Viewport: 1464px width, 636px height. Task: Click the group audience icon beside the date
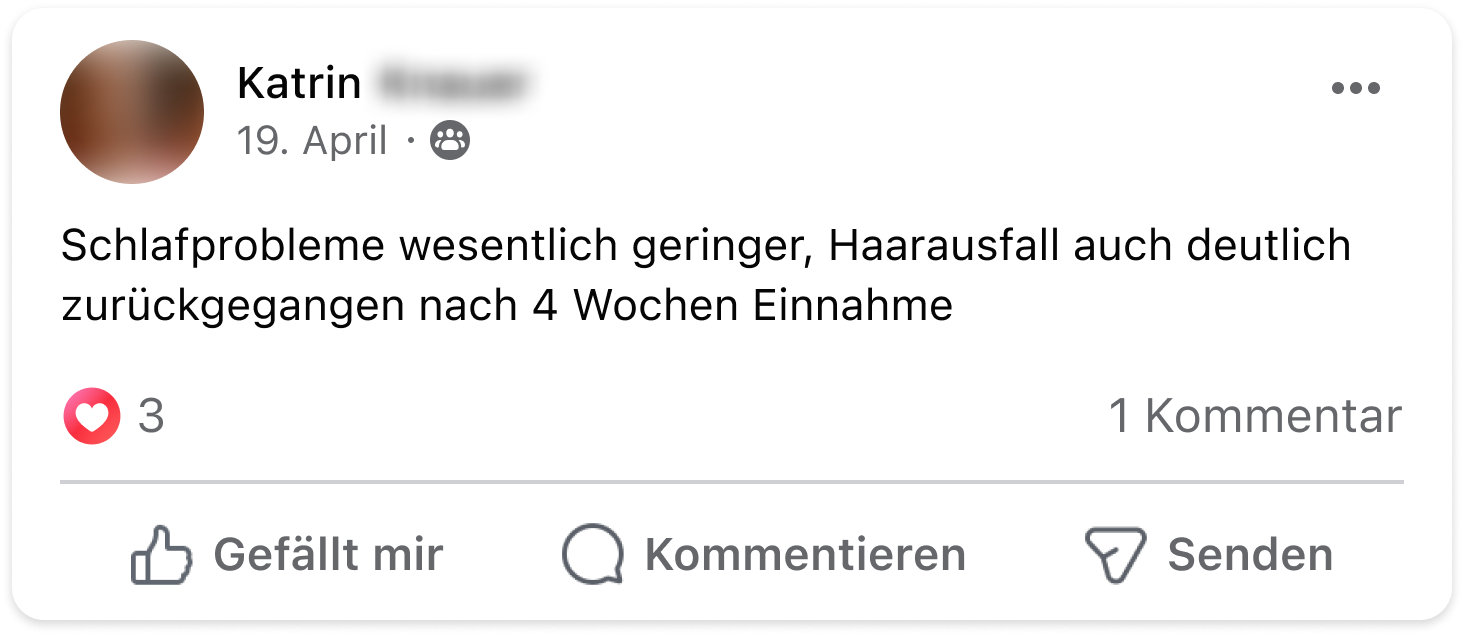click(449, 142)
